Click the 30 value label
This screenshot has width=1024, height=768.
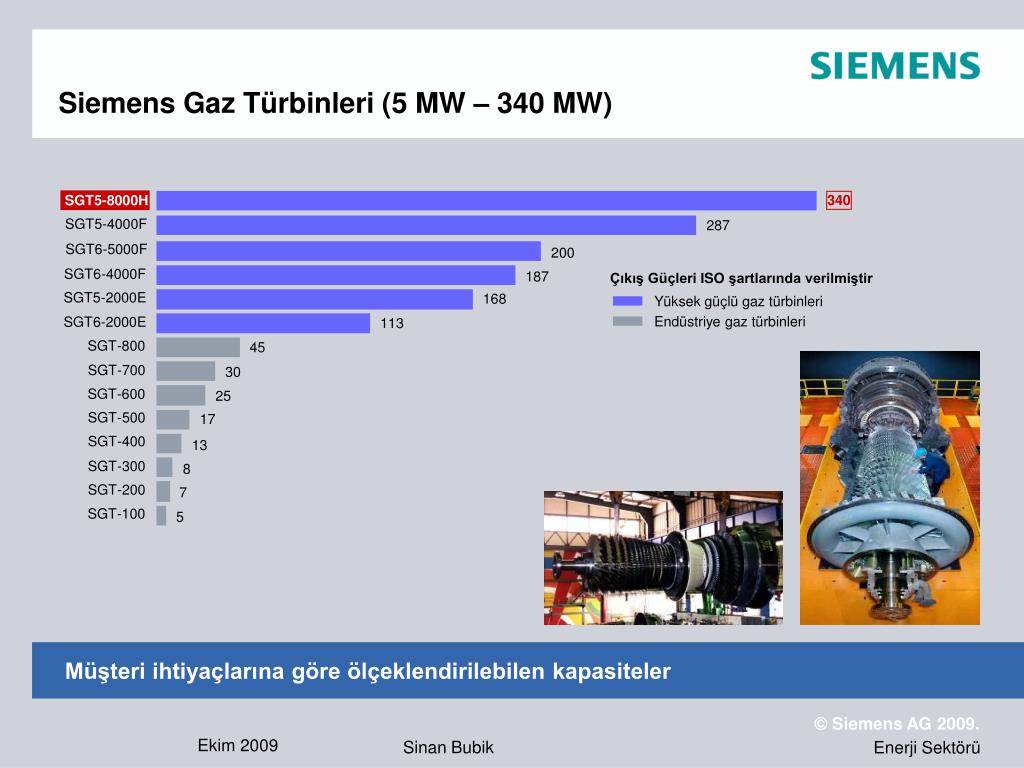coord(232,372)
